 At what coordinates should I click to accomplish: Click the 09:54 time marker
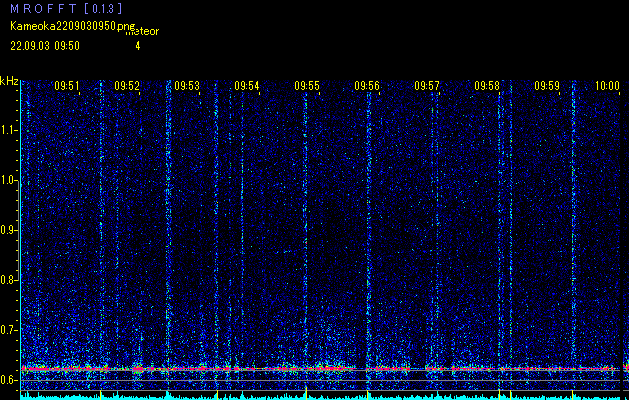click(247, 86)
